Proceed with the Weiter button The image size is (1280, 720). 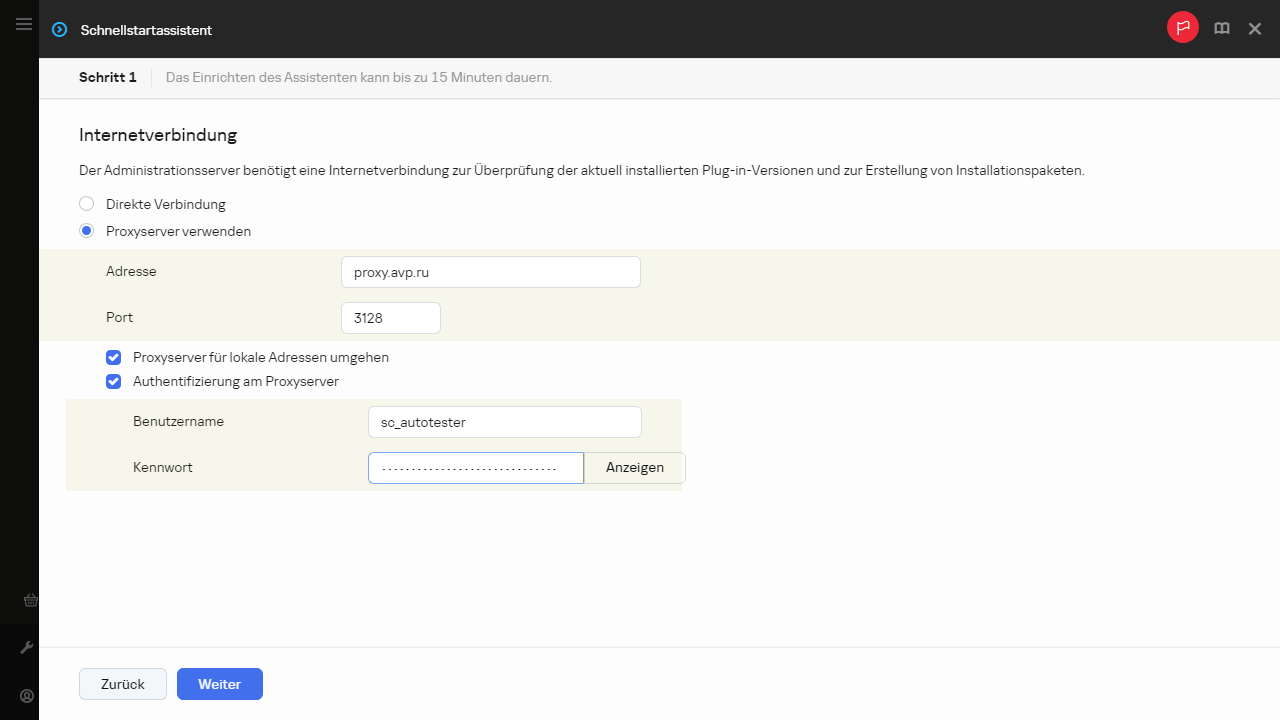(x=220, y=684)
